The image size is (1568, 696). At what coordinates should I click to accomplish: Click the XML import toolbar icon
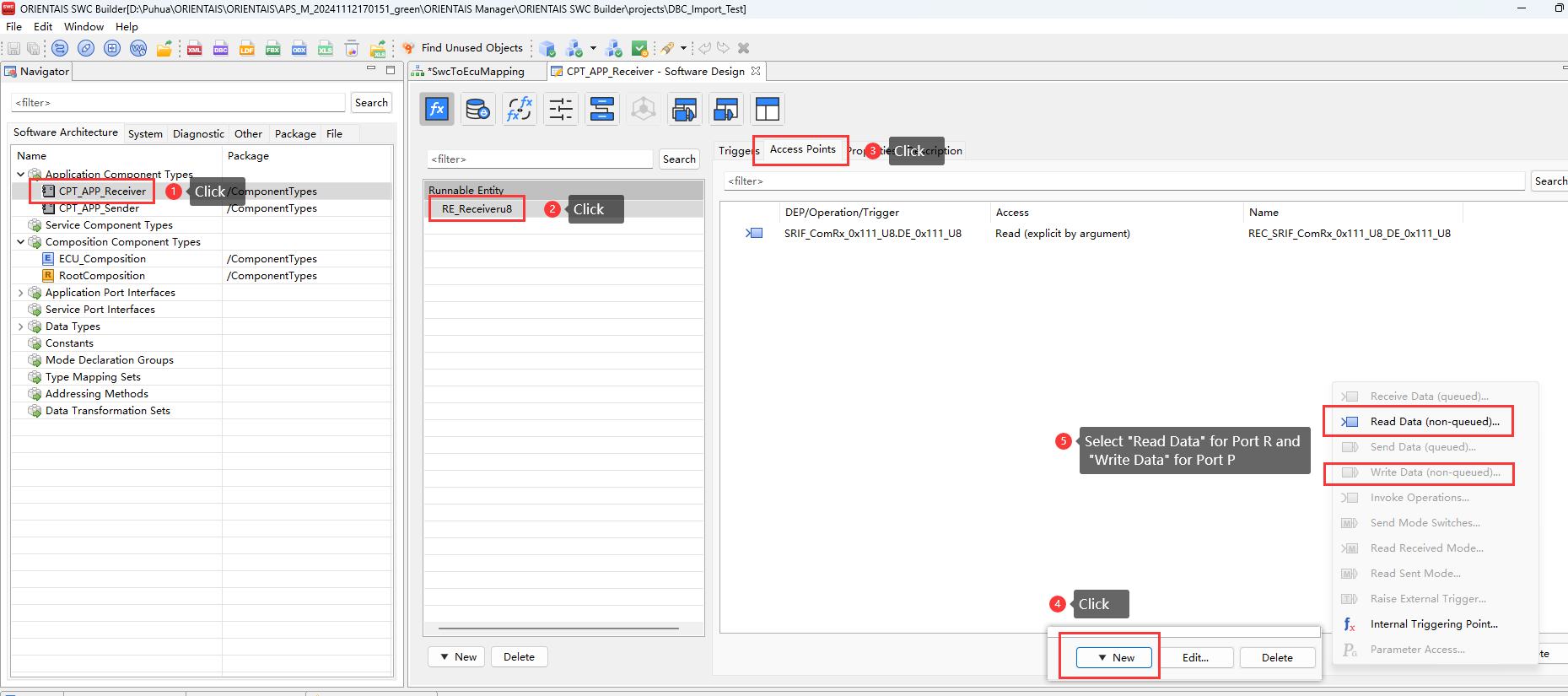pyautogui.click(x=194, y=48)
